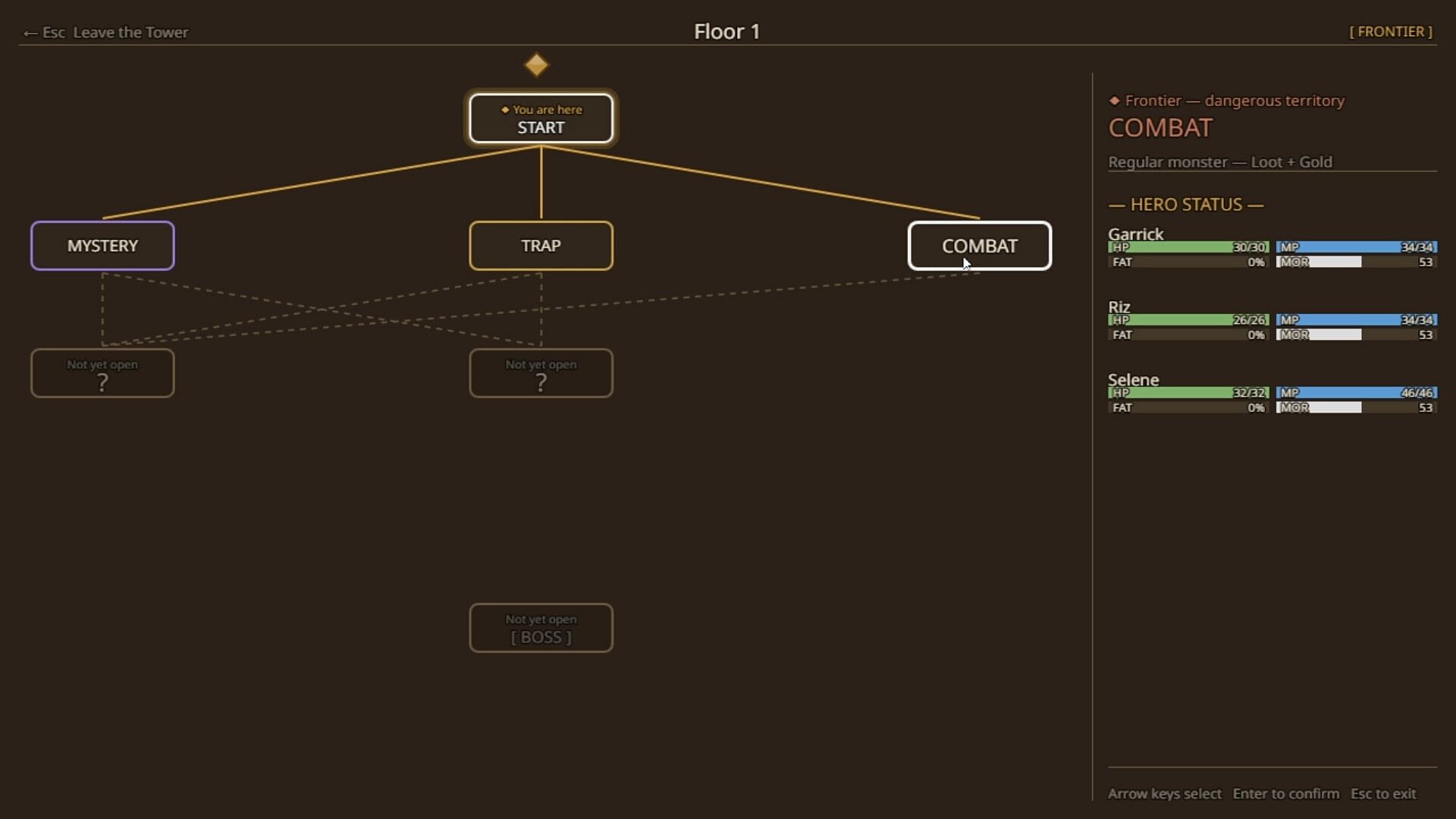Choose the TRAP room node

541,246
